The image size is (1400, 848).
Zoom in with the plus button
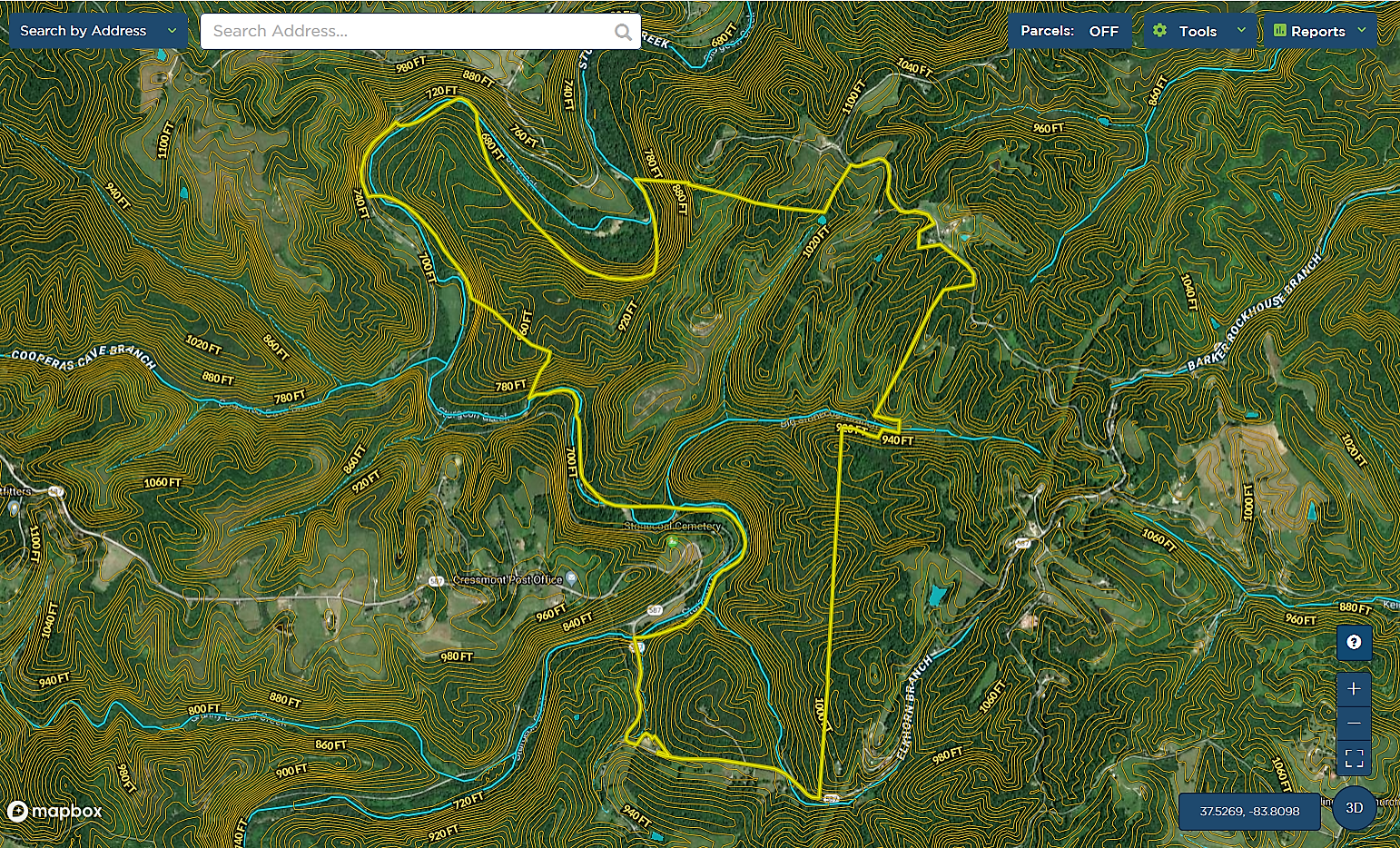coord(1354,688)
